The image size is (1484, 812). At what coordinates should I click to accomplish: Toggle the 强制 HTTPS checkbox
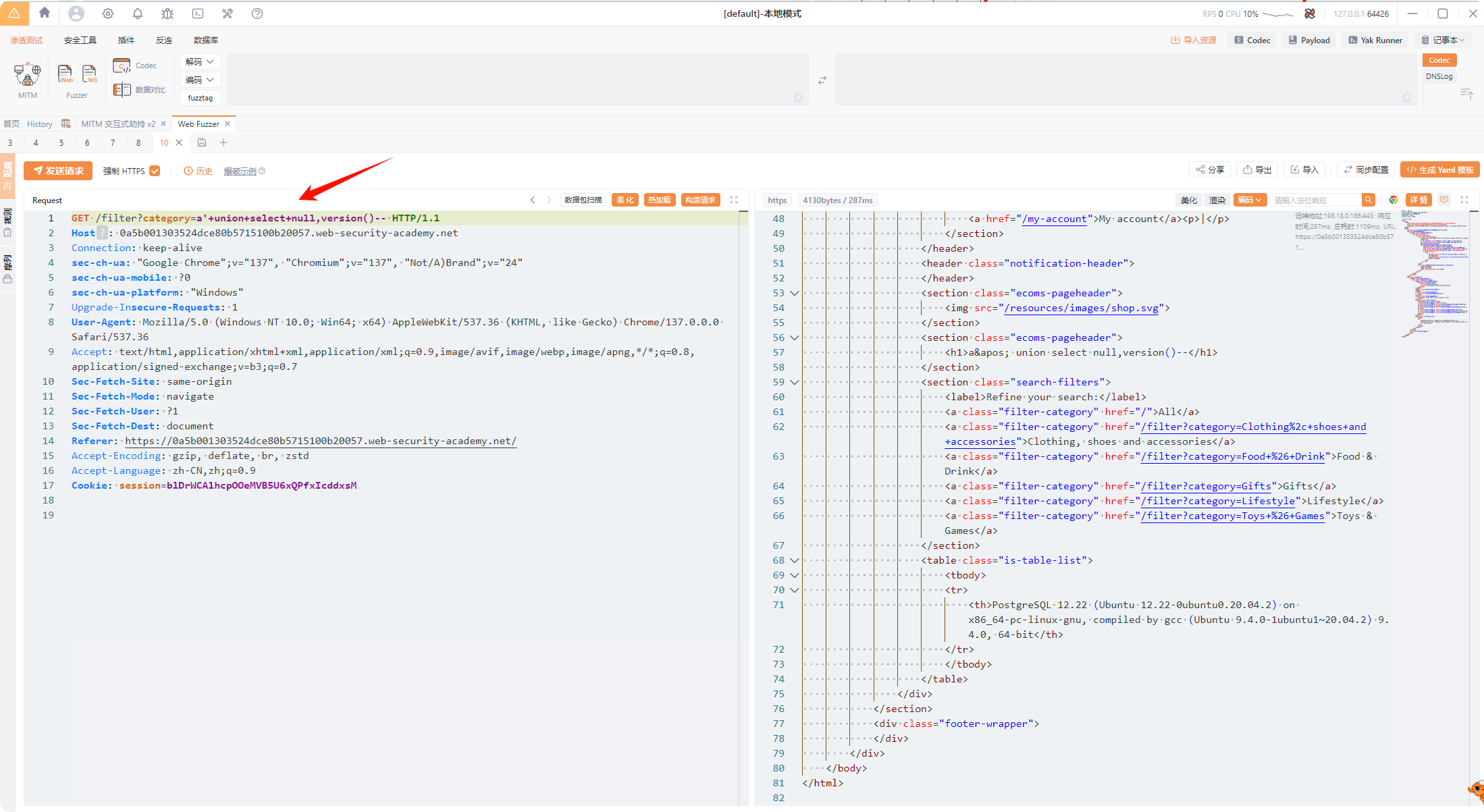click(155, 171)
